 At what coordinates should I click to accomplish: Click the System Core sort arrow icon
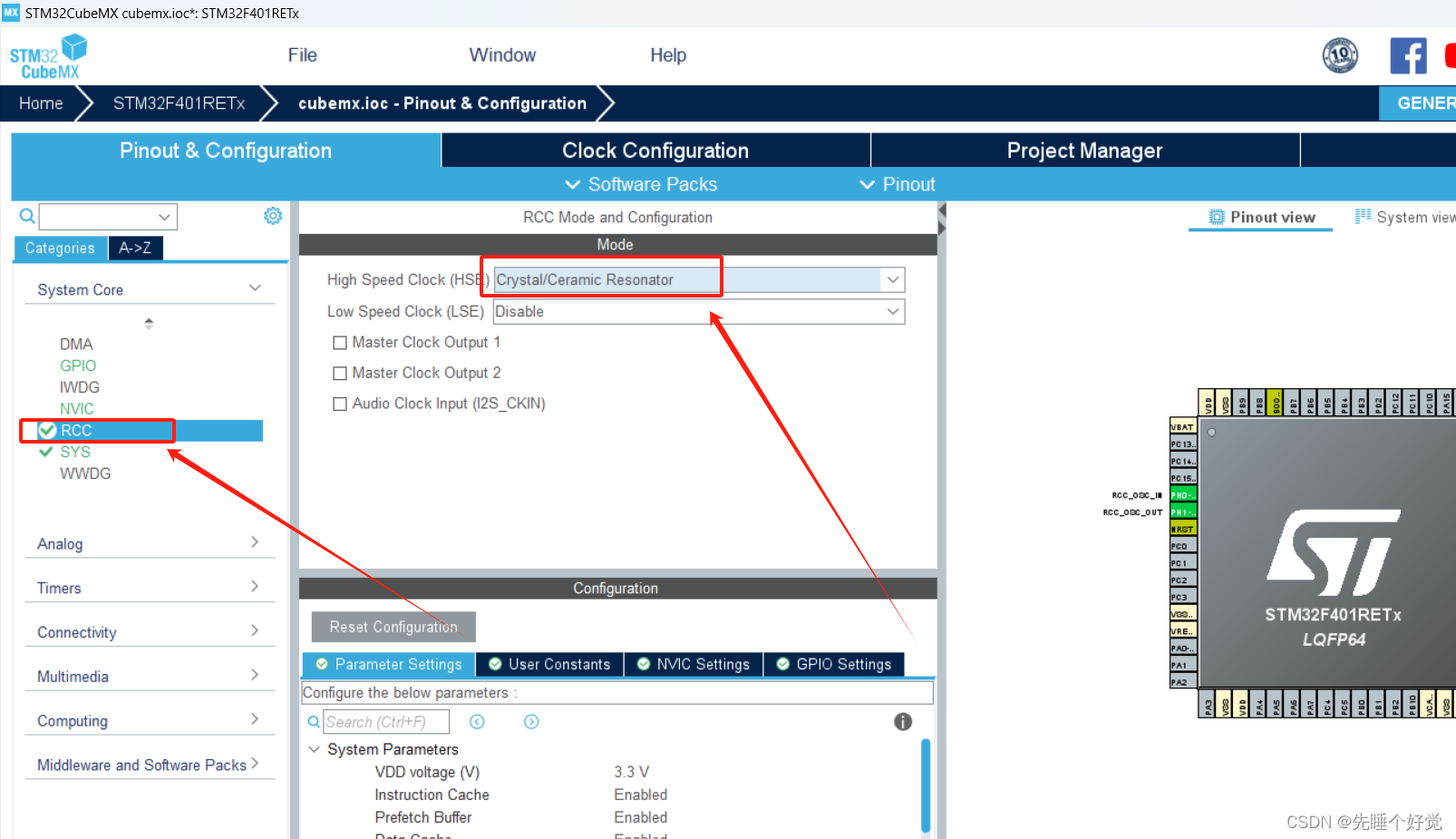click(149, 323)
